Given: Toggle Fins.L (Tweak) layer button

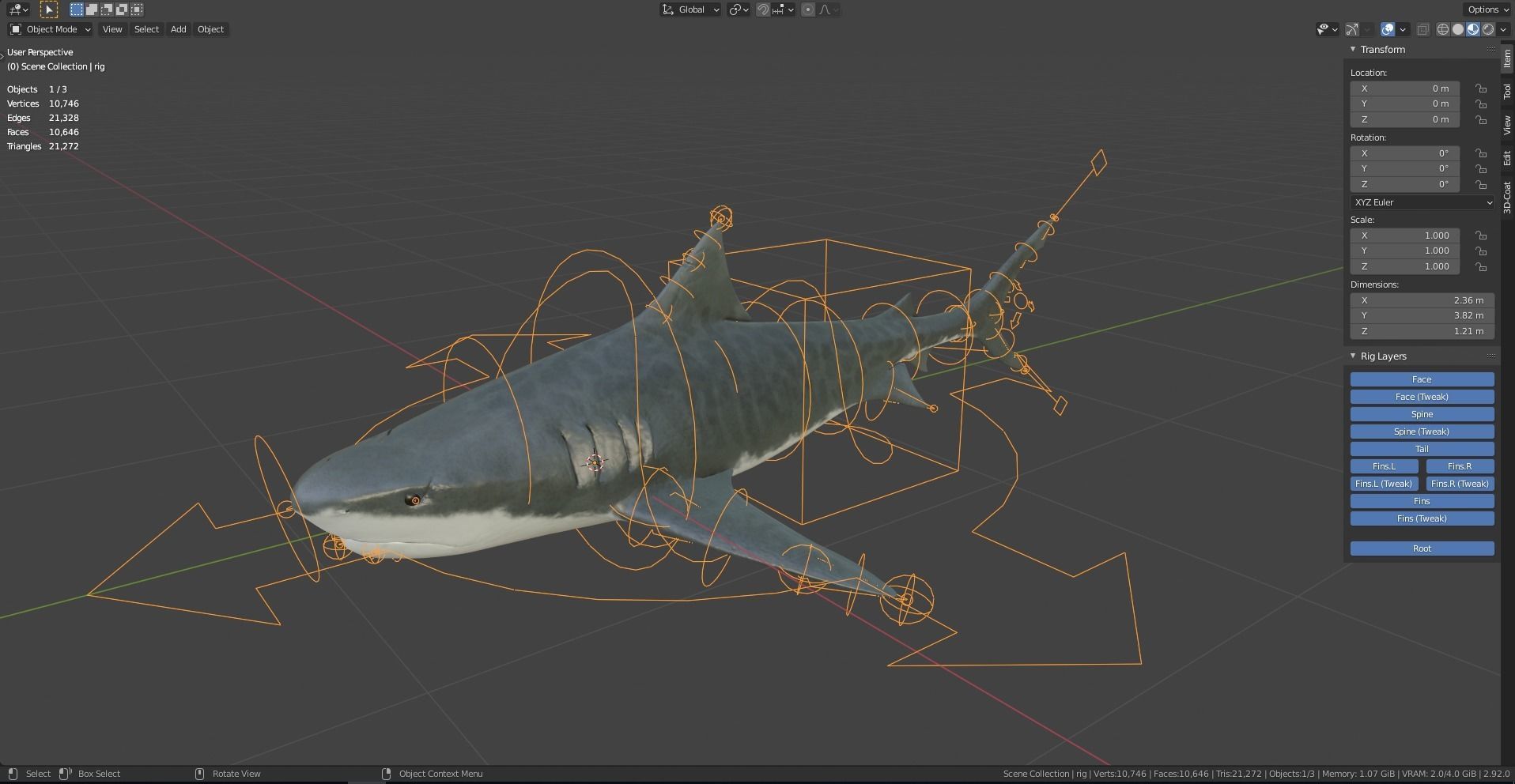Looking at the screenshot, I should (1384, 484).
